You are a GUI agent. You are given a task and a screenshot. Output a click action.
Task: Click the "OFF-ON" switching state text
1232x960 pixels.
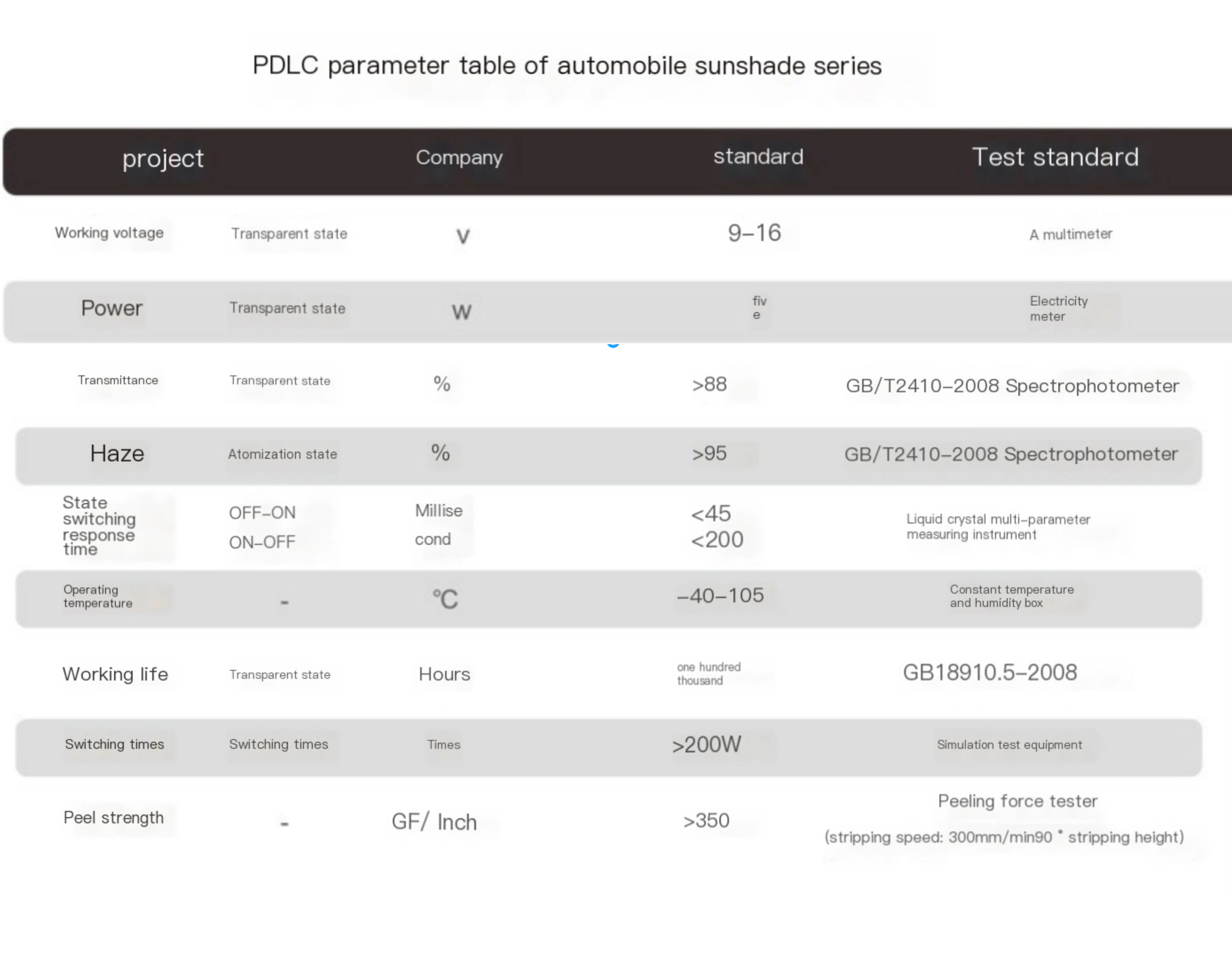pos(262,512)
